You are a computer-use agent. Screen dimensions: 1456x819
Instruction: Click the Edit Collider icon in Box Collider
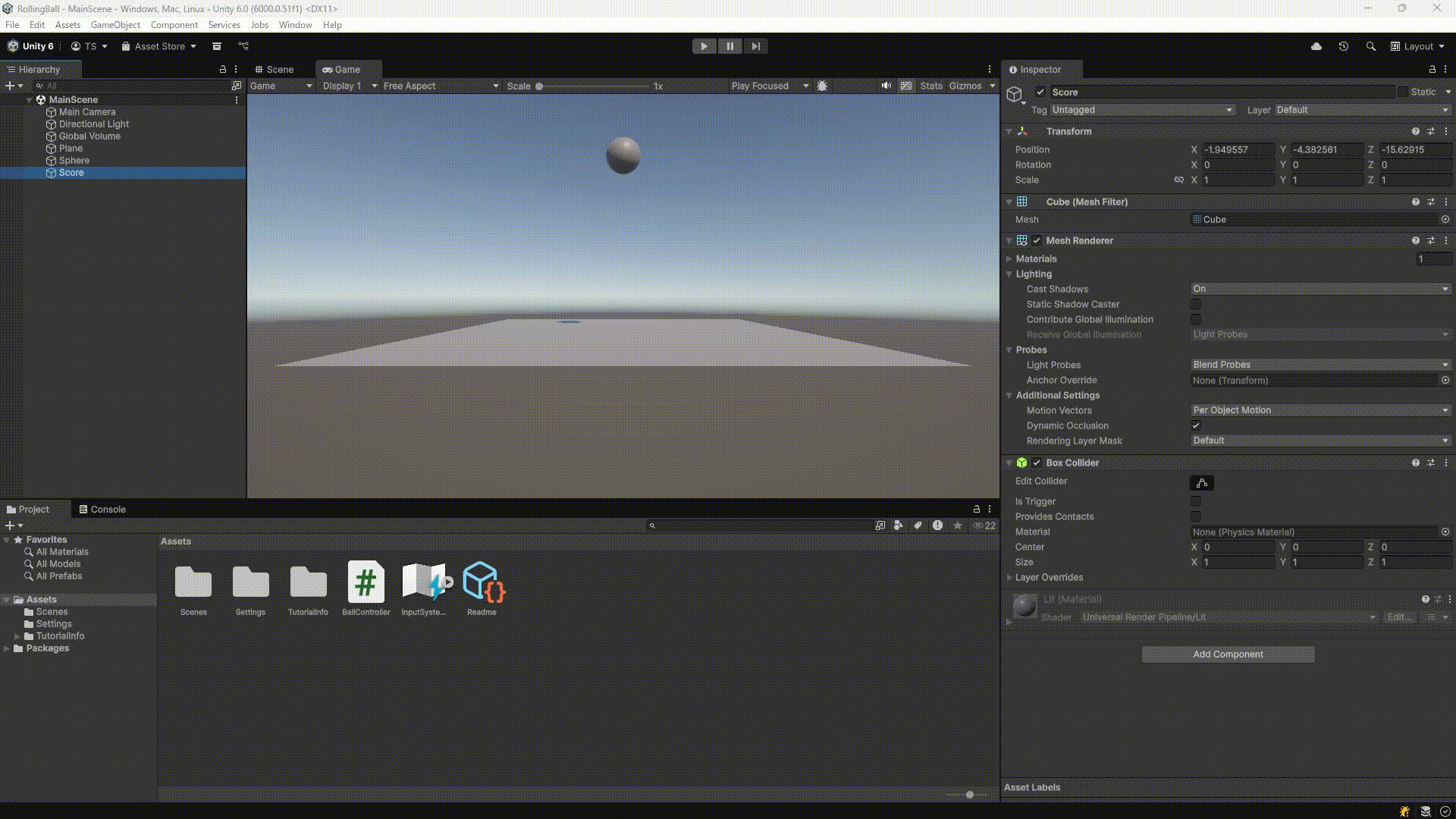[x=1202, y=483]
